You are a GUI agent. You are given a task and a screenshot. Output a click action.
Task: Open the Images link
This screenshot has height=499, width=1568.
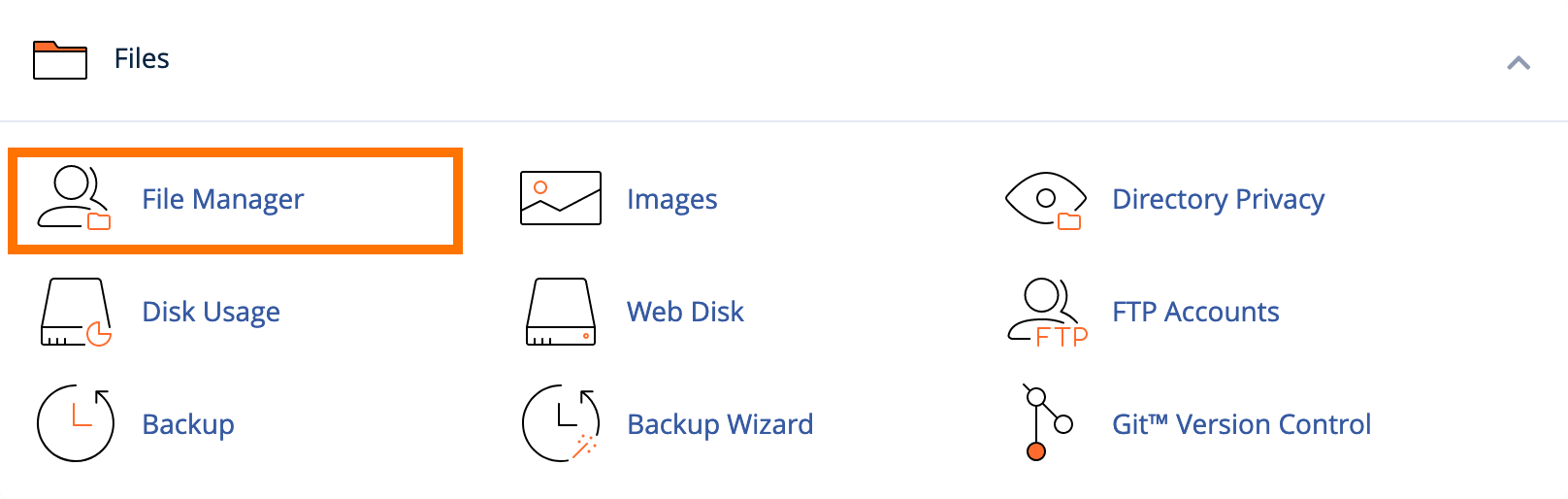tap(671, 199)
